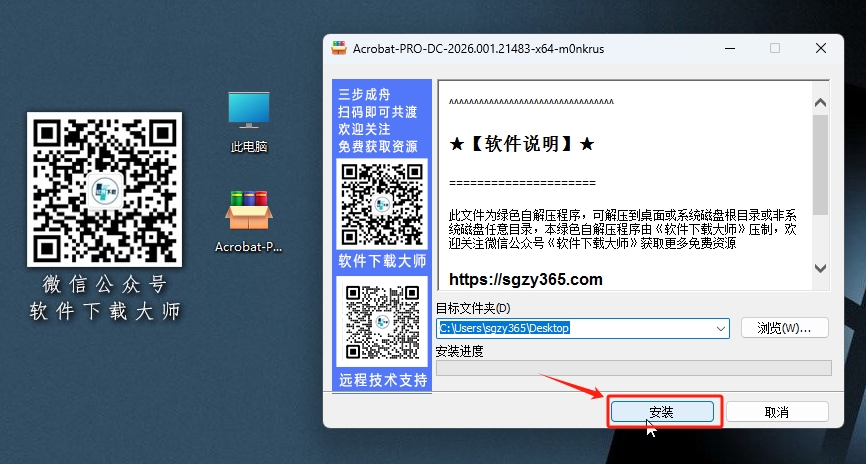
Task: Click the 扫码即可共渡 sidebar text
Action: tap(378, 112)
